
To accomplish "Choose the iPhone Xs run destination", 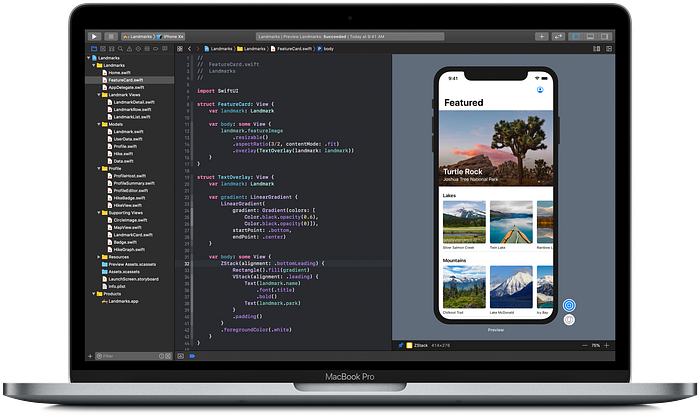I will point(171,37).
